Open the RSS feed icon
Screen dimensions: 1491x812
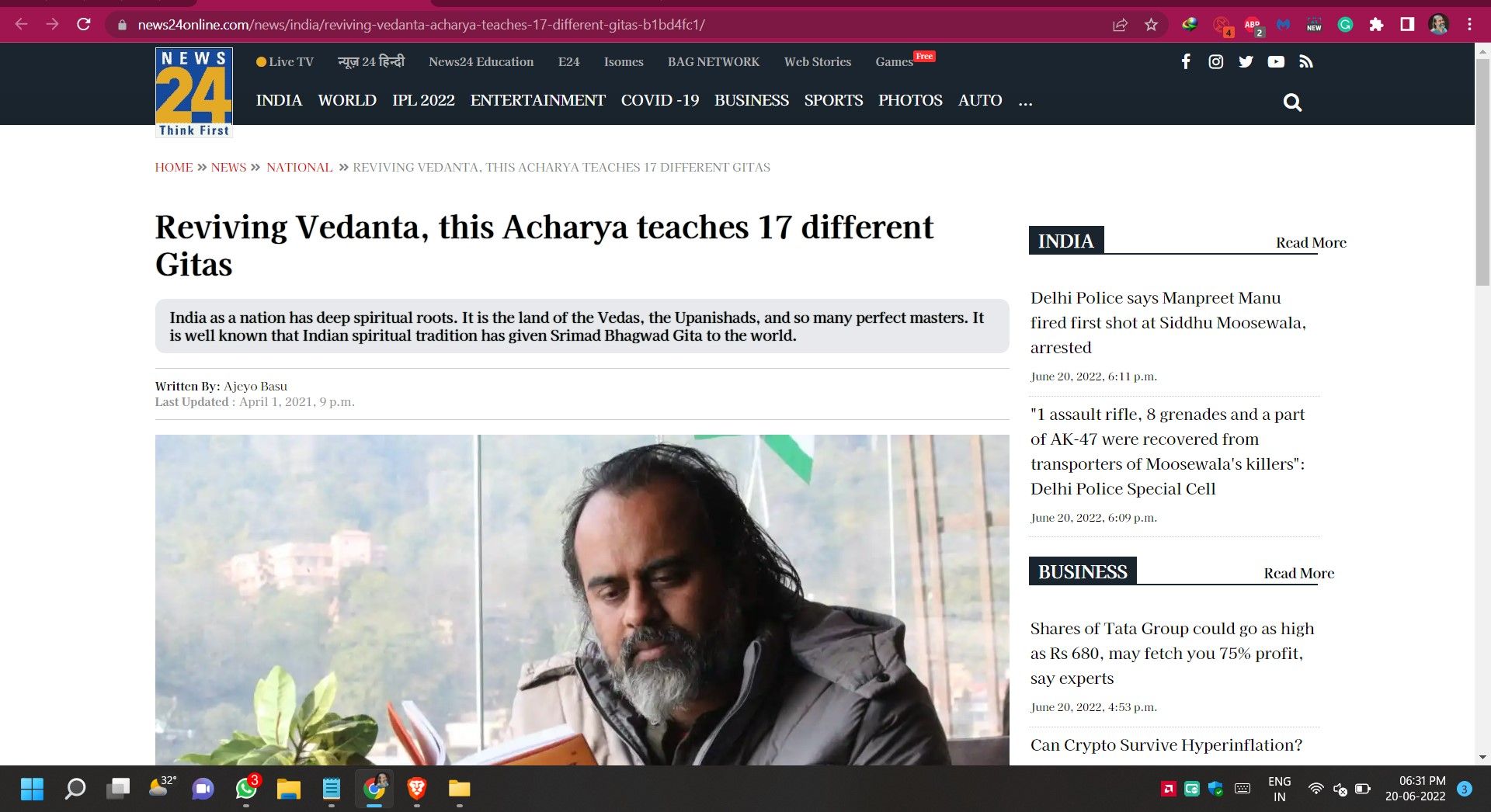pyautogui.click(x=1306, y=61)
